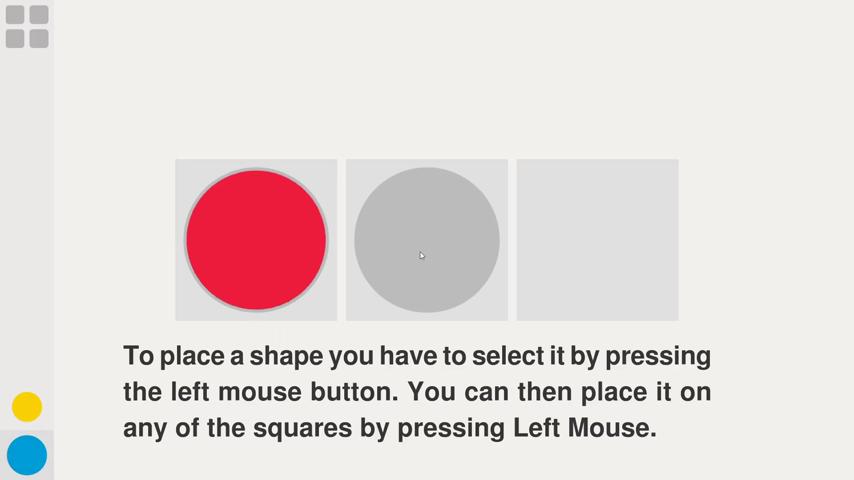Click the bottom-left square of the grid icon
Viewport: 854px width, 480px height.
coord(15,39)
